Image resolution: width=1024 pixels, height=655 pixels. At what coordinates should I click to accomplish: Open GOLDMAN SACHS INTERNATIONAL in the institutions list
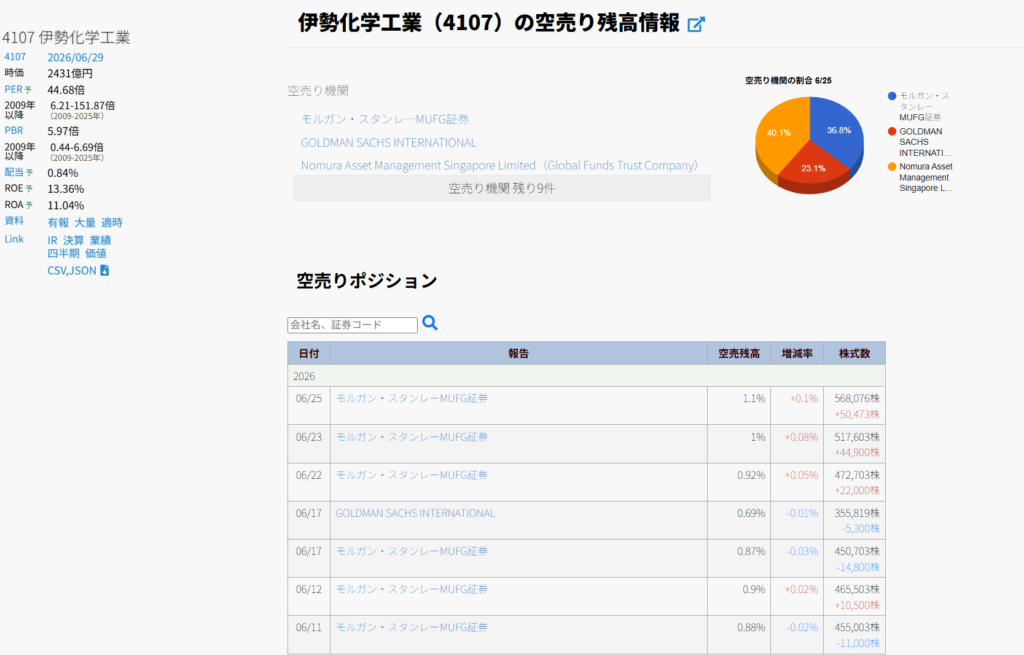(389, 142)
